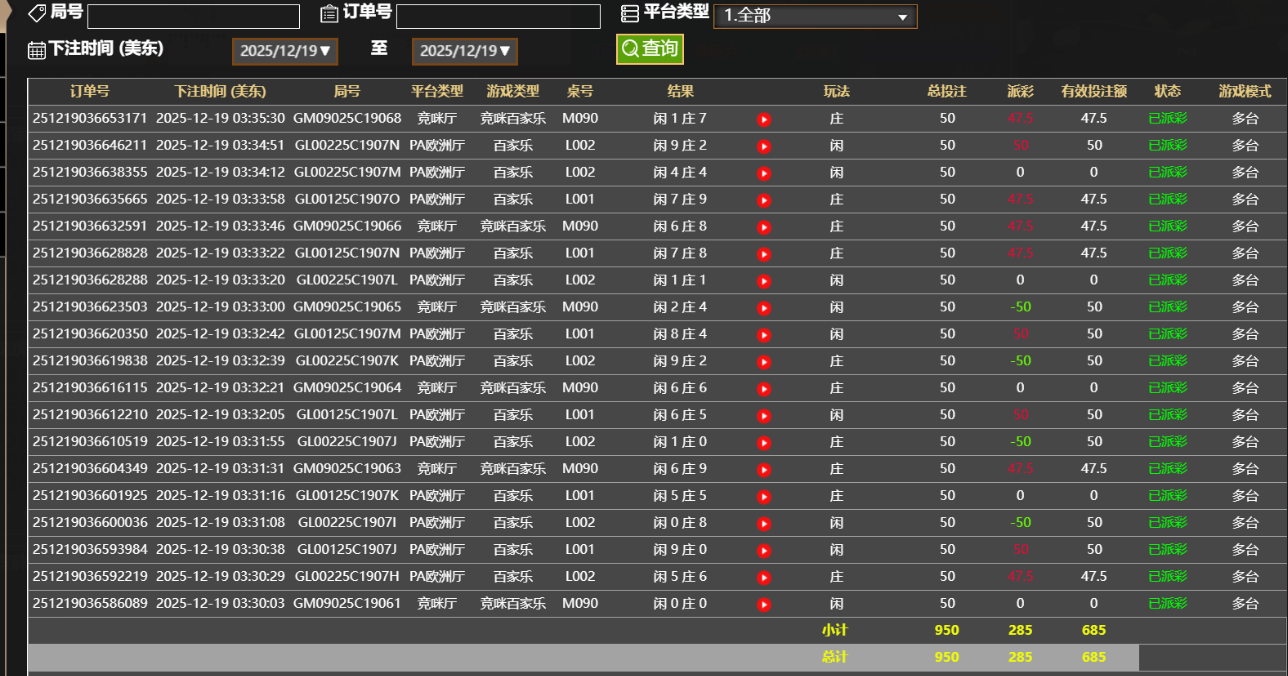Play the replay for the 03:31:55 record
The height and width of the screenshot is (676, 1288).
coord(764,442)
